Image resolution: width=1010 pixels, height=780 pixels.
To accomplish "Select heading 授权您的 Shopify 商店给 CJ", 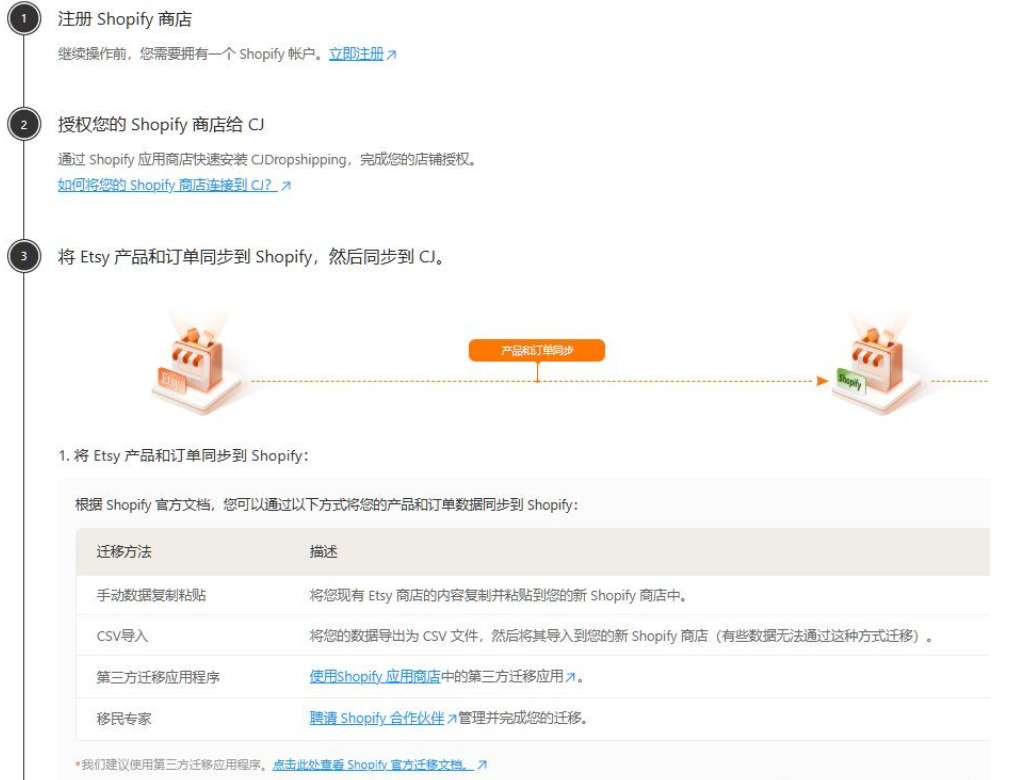I will point(161,124).
